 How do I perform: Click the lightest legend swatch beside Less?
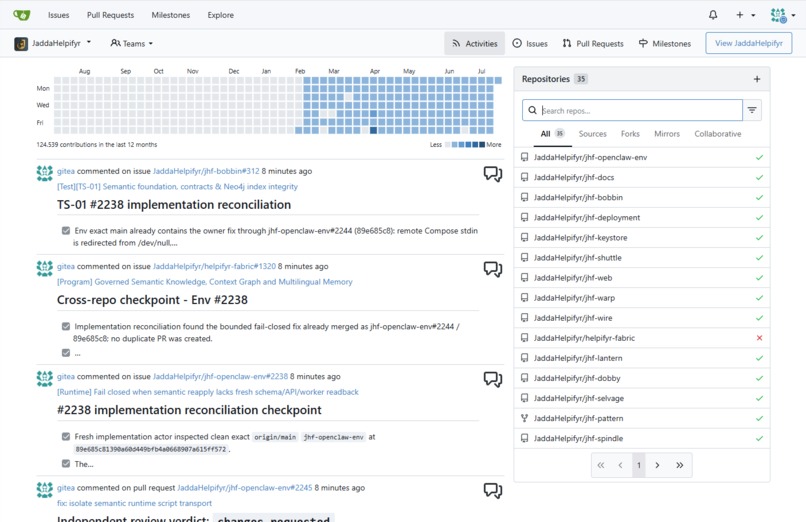[x=448, y=144]
